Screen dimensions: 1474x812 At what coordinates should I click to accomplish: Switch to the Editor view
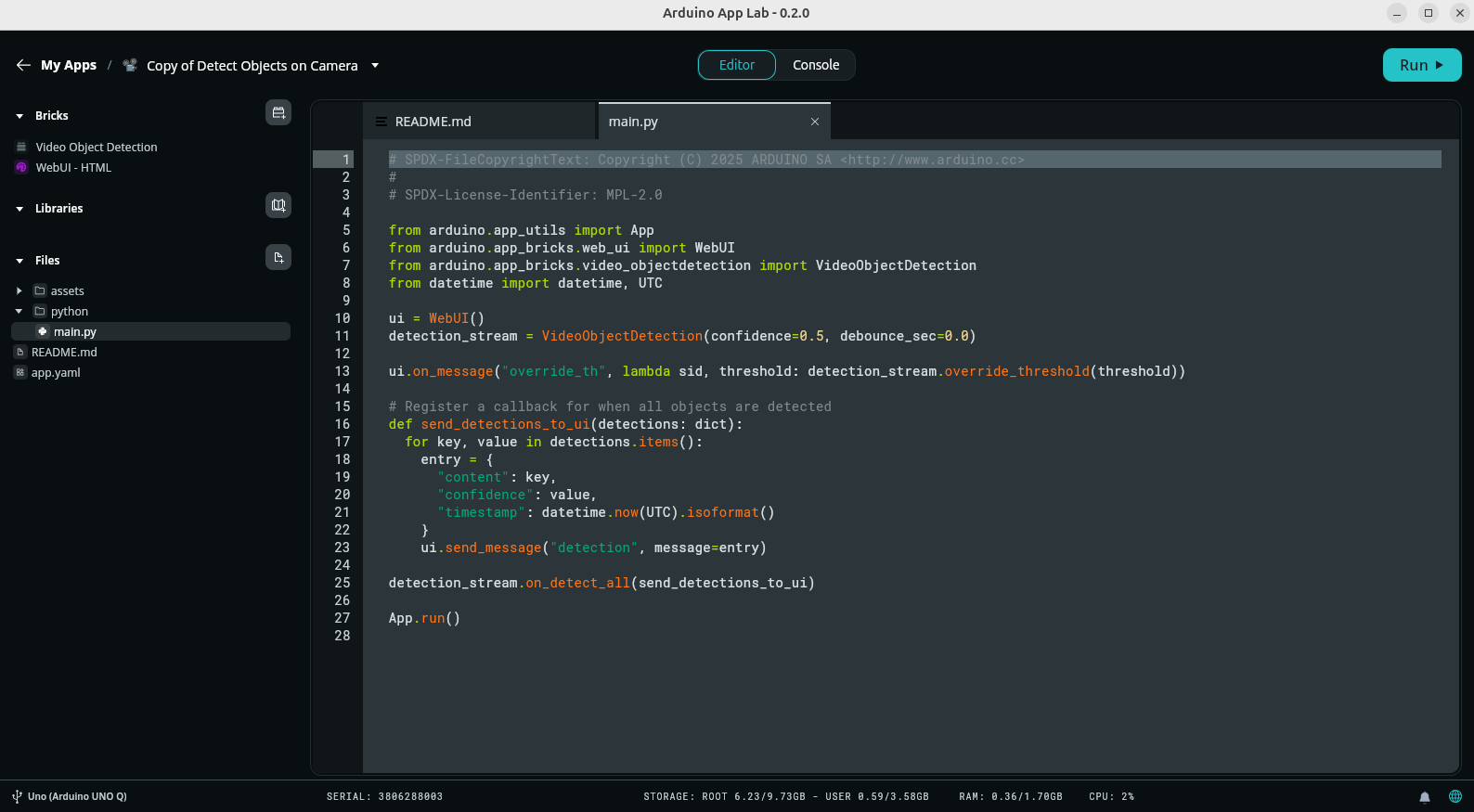point(737,65)
